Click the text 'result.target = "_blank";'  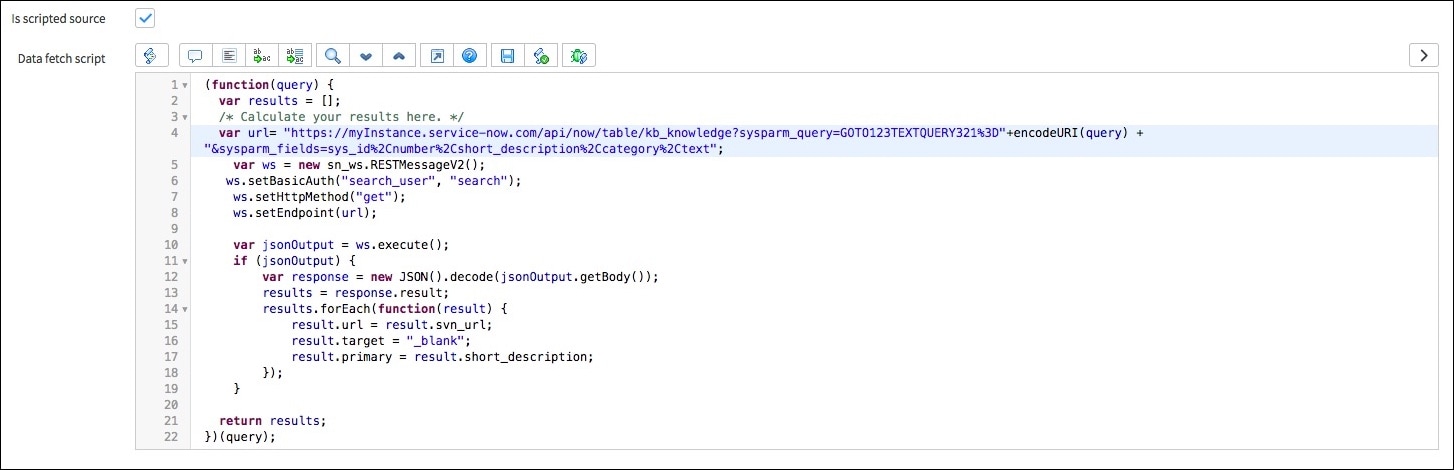382,340
